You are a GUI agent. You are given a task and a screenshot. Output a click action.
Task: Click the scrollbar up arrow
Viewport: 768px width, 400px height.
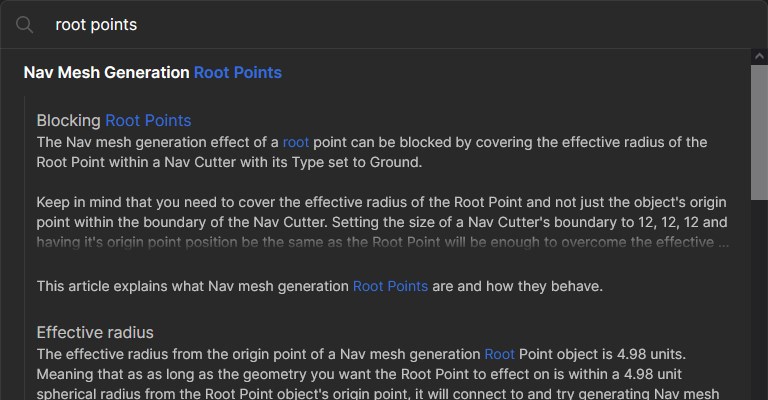759,56
